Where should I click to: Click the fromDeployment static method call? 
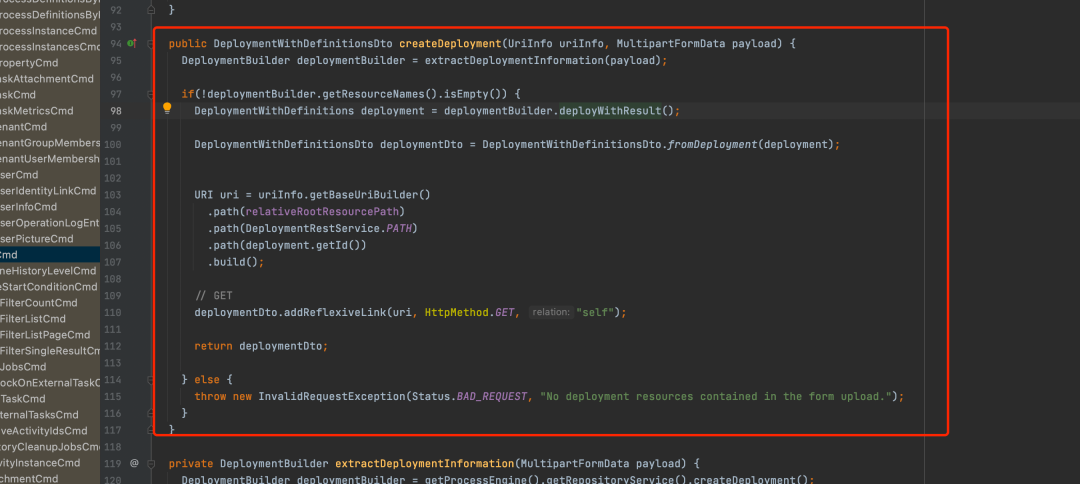pyautogui.click(x=712, y=145)
